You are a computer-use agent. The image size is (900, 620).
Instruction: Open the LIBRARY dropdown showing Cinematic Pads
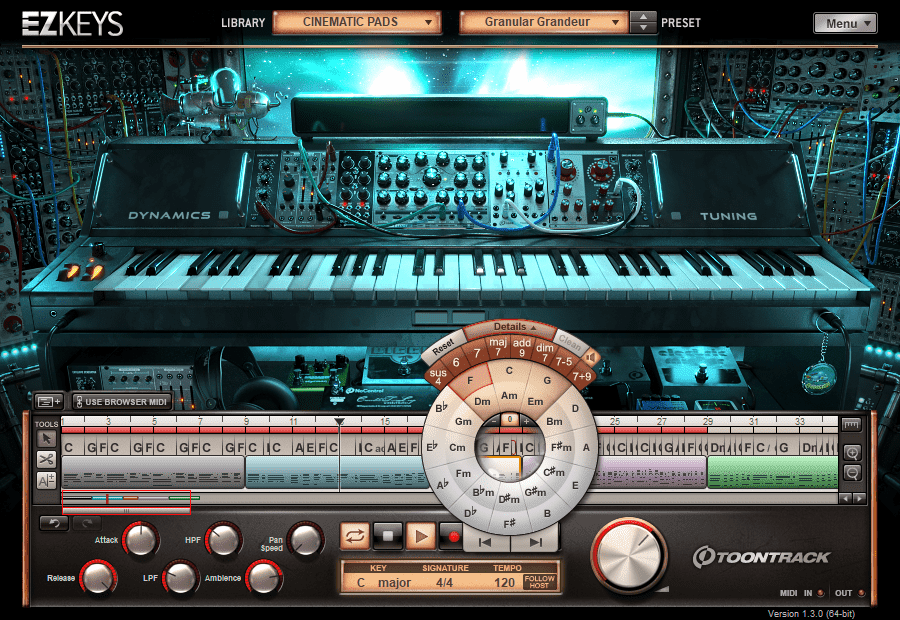tap(357, 22)
